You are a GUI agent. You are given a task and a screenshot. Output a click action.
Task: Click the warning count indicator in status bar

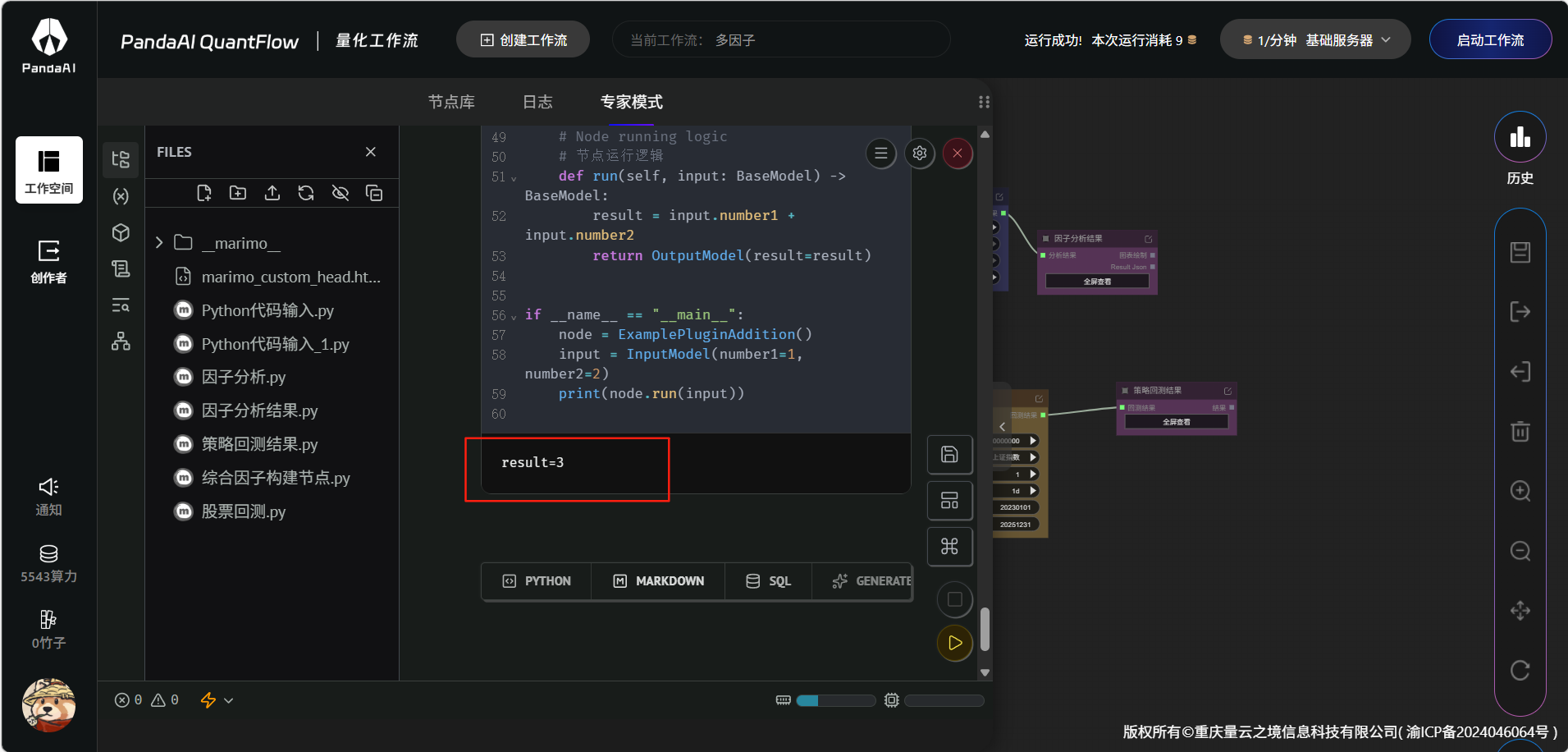[165, 700]
